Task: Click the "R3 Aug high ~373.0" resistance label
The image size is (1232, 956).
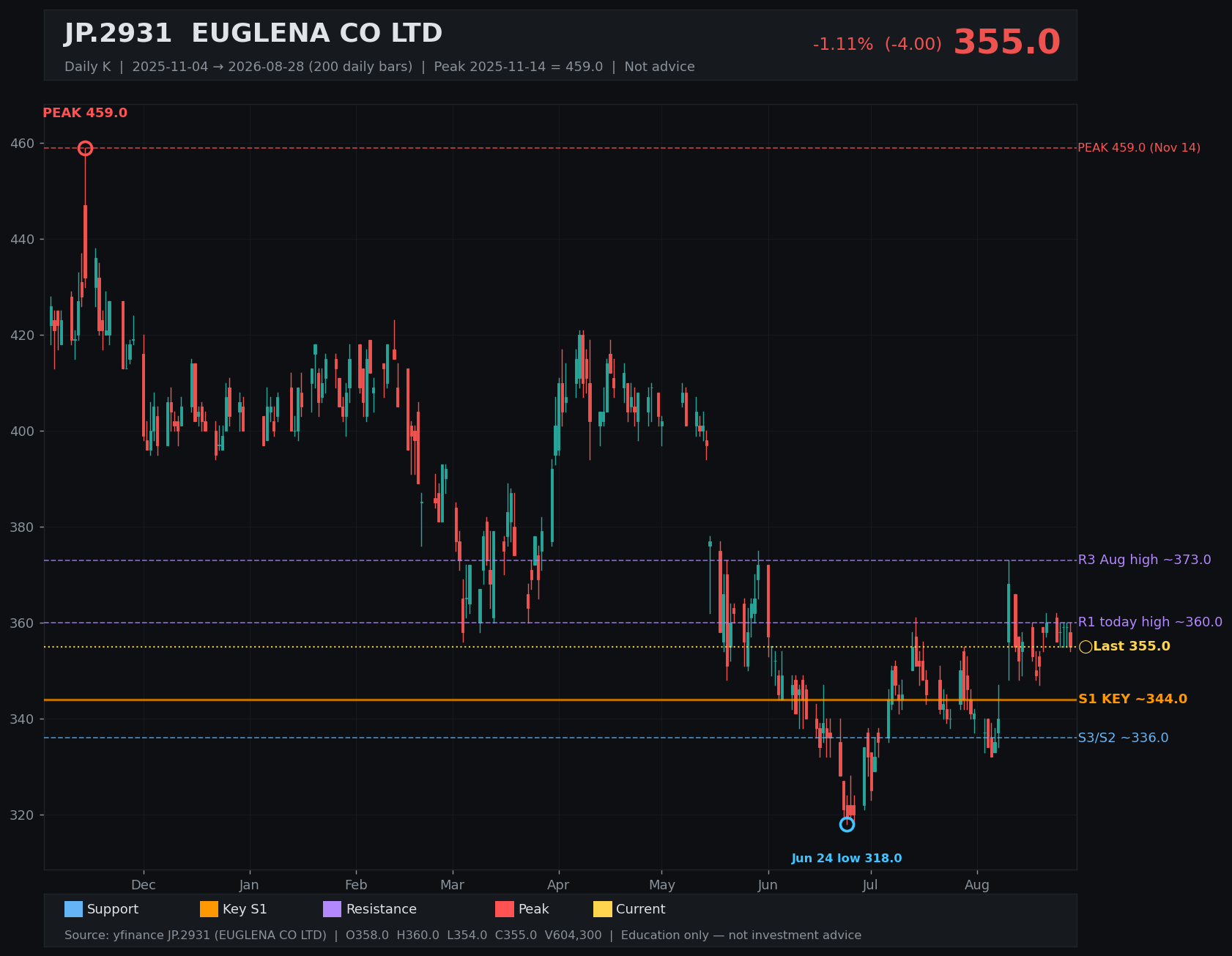Action: [1145, 560]
